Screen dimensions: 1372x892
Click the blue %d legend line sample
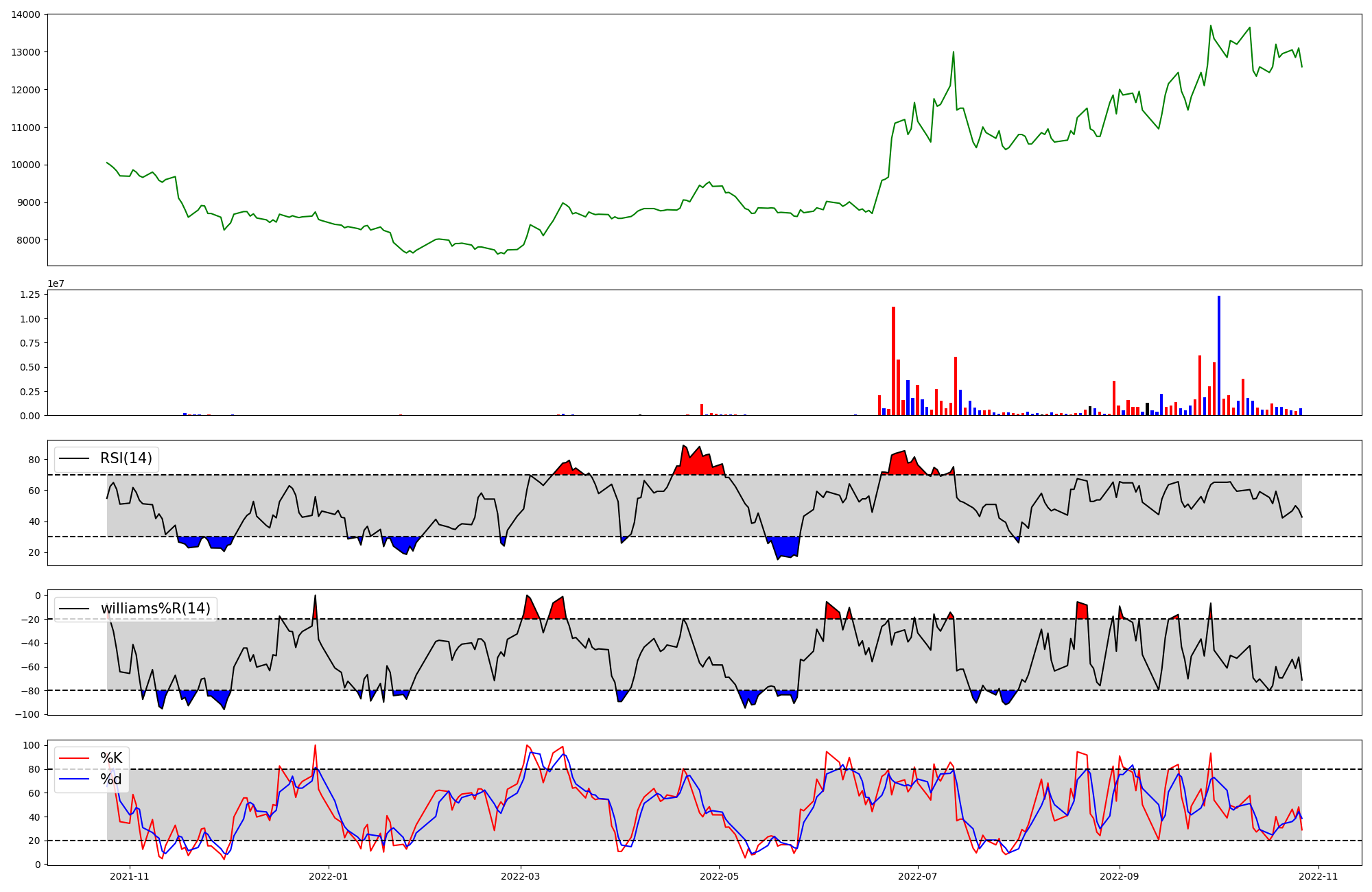[75, 779]
